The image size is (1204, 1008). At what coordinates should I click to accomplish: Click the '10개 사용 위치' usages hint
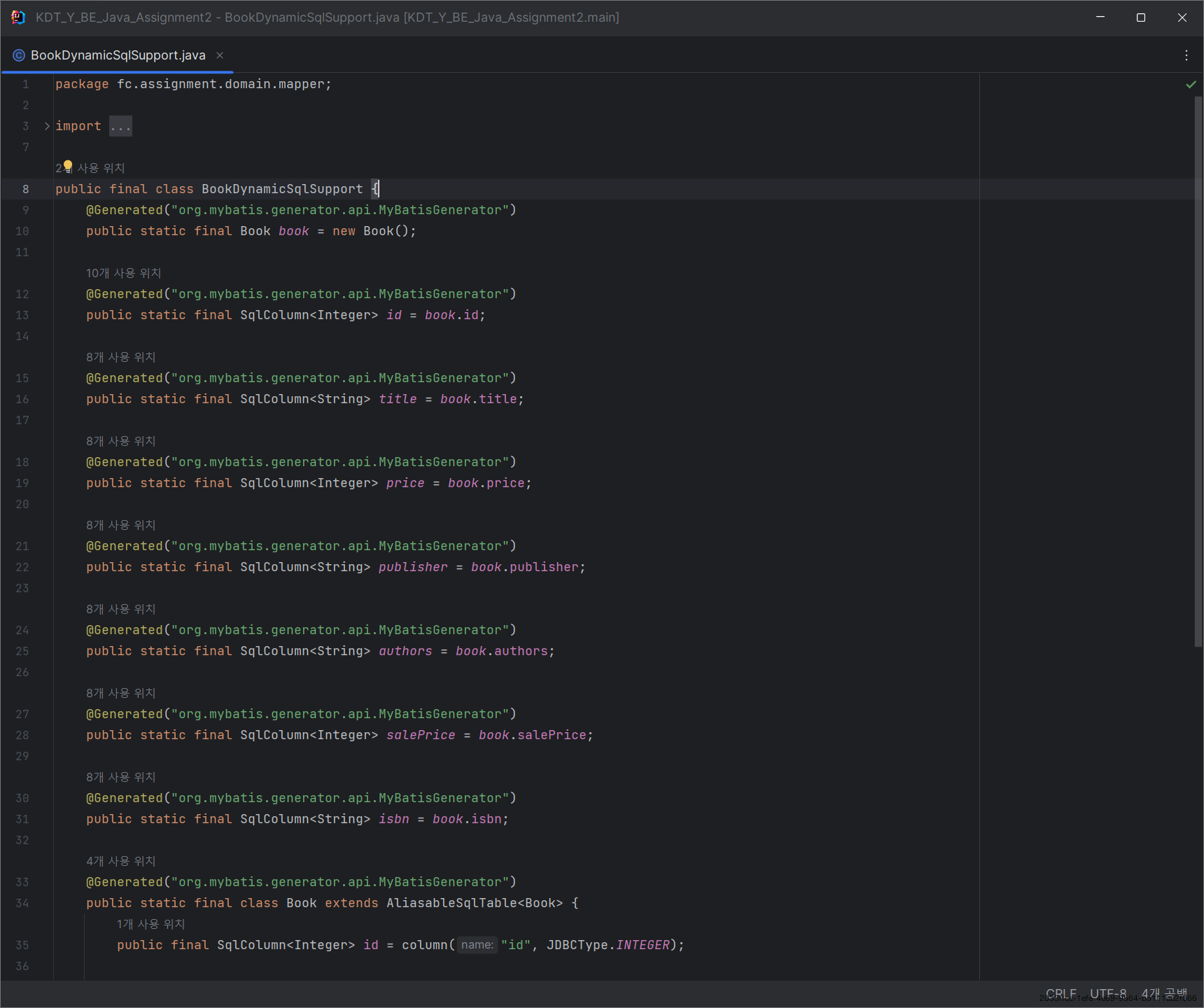[x=123, y=273]
